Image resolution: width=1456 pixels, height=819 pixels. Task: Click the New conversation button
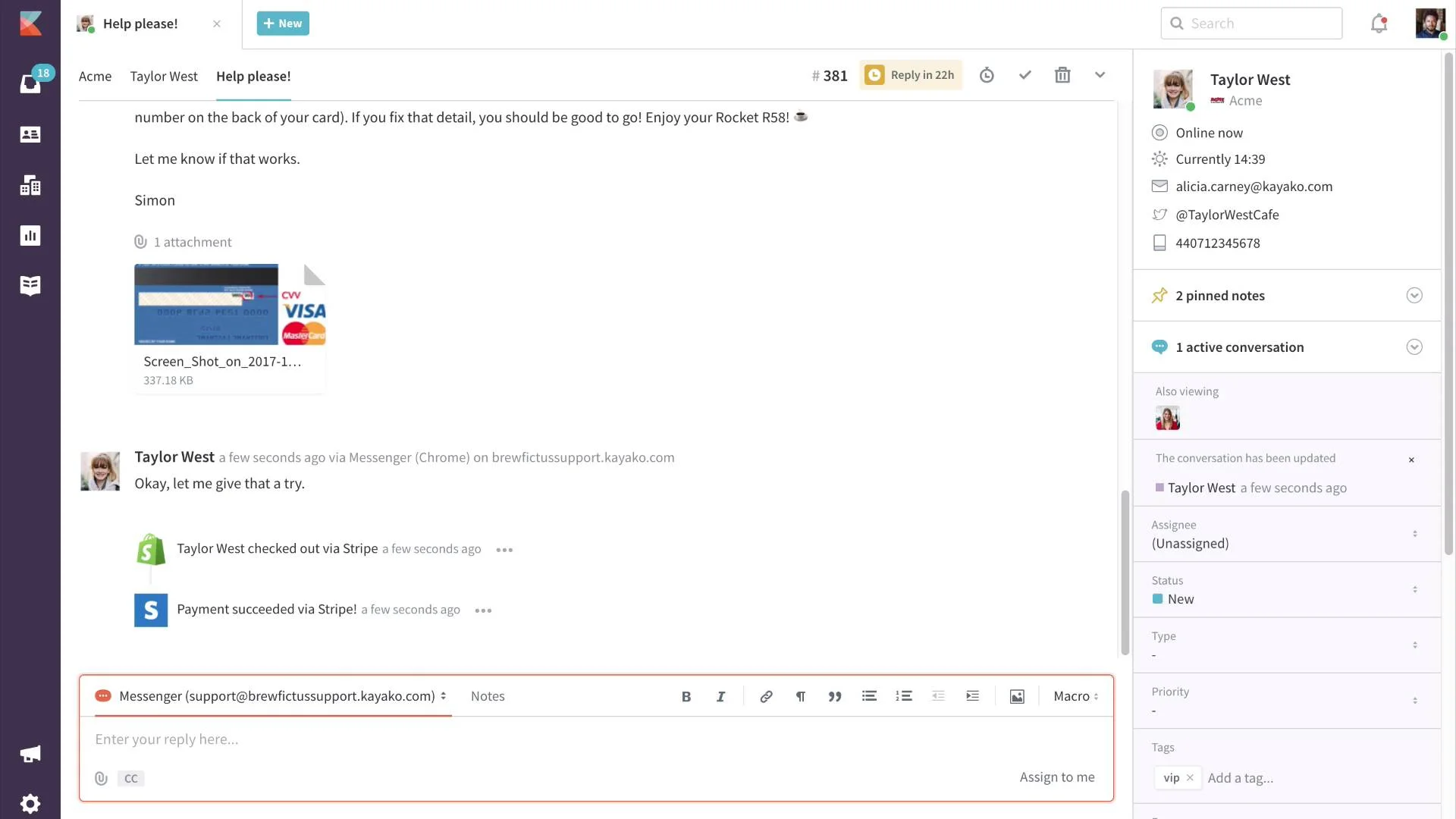[x=283, y=24]
